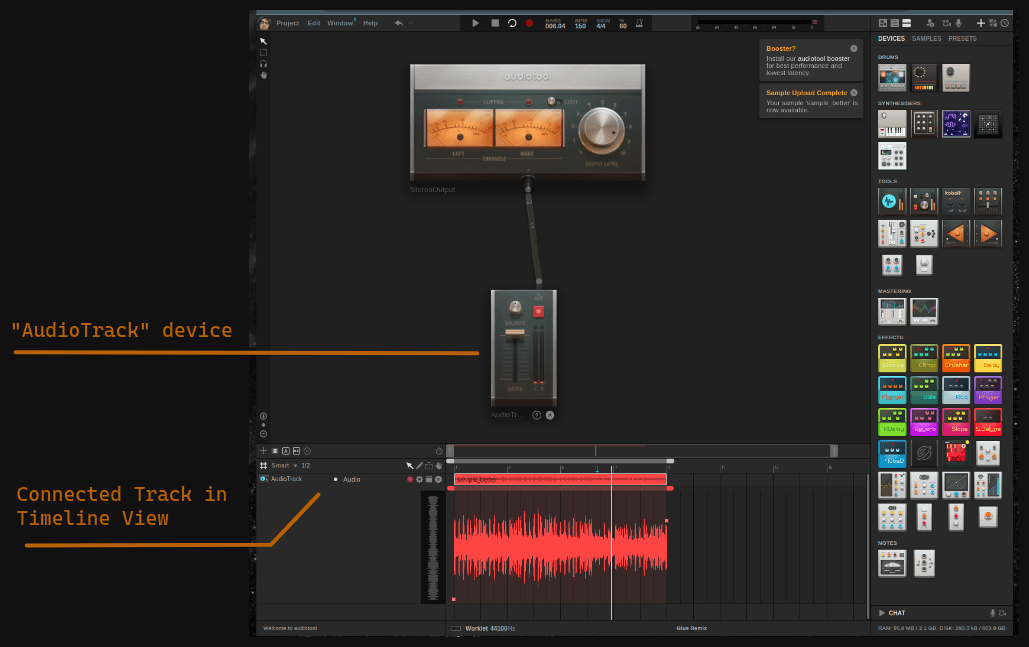Arm recording with the red Record button
This screenshot has width=1029, height=647.
coord(530,23)
